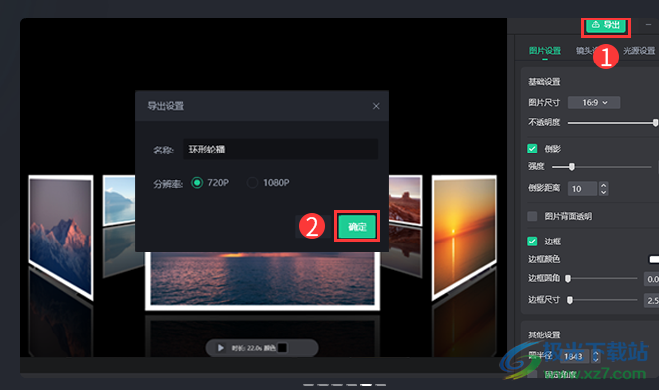
Task: Click the 名称 name input field
Action: click(280, 149)
